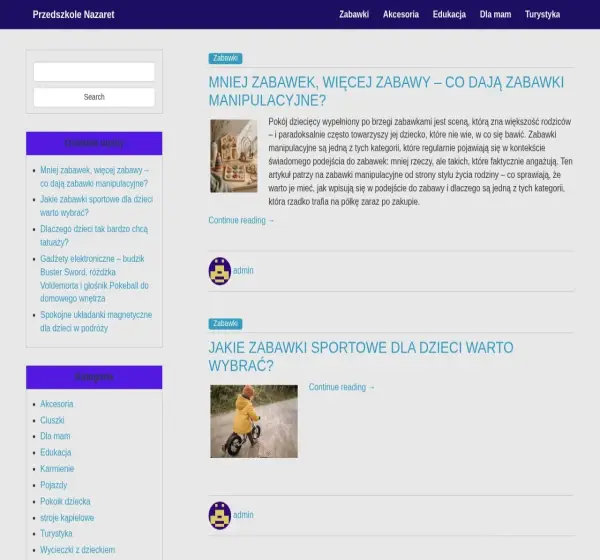The width and height of the screenshot is (600, 560).
Task: Select Dla mam in the categories list
Action: coord(55,436)
